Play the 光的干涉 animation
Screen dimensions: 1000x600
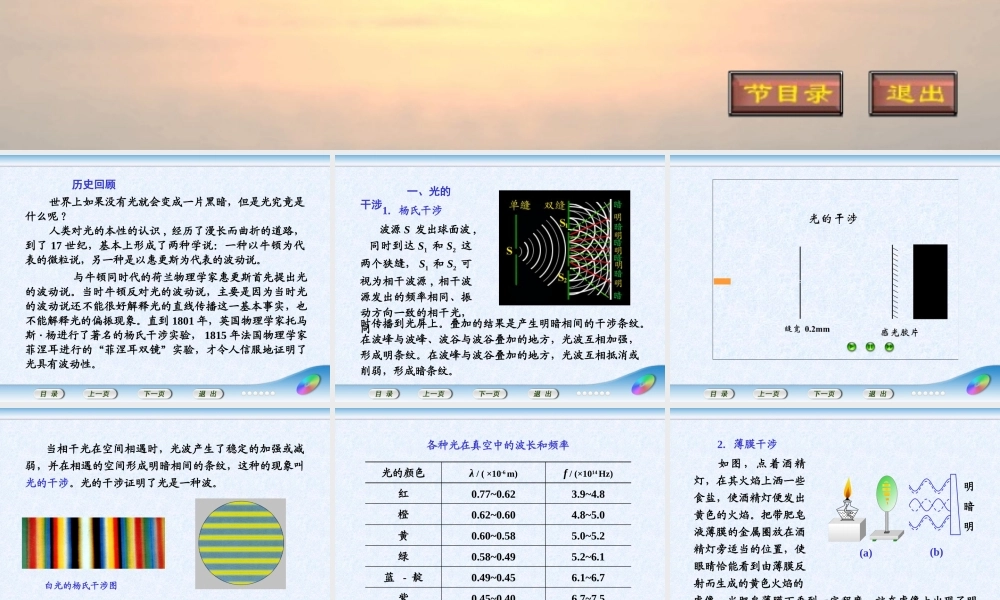[851, 347]
